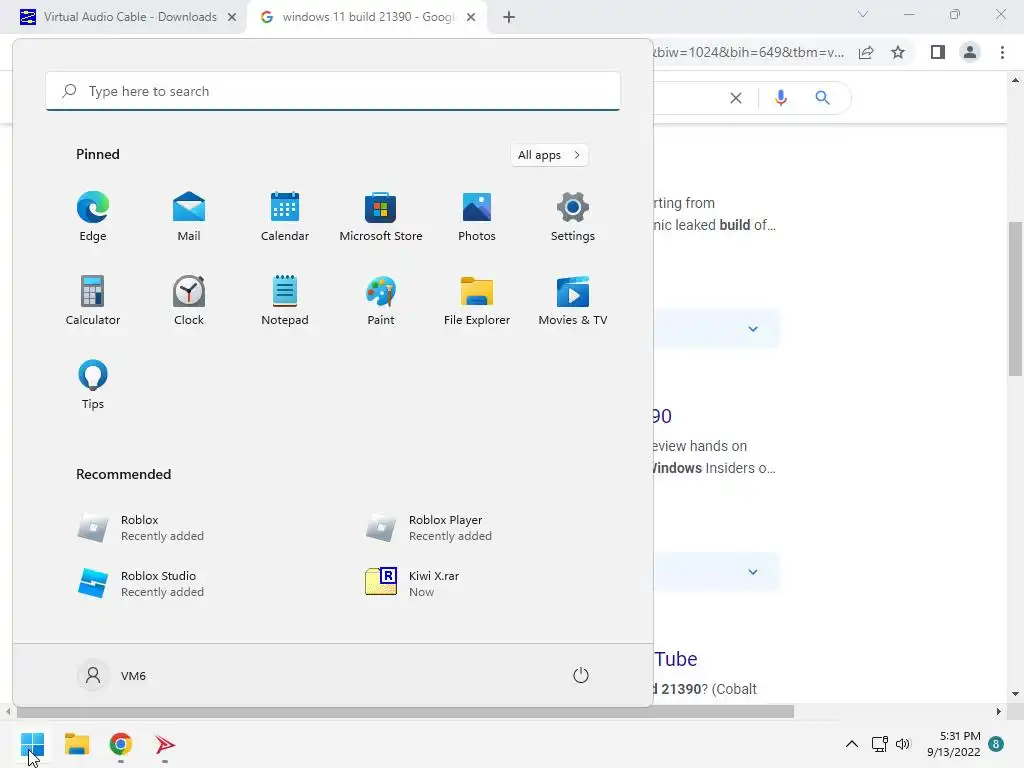
Task: Open the clock and date flyout
Action: (x=953, y=744)
